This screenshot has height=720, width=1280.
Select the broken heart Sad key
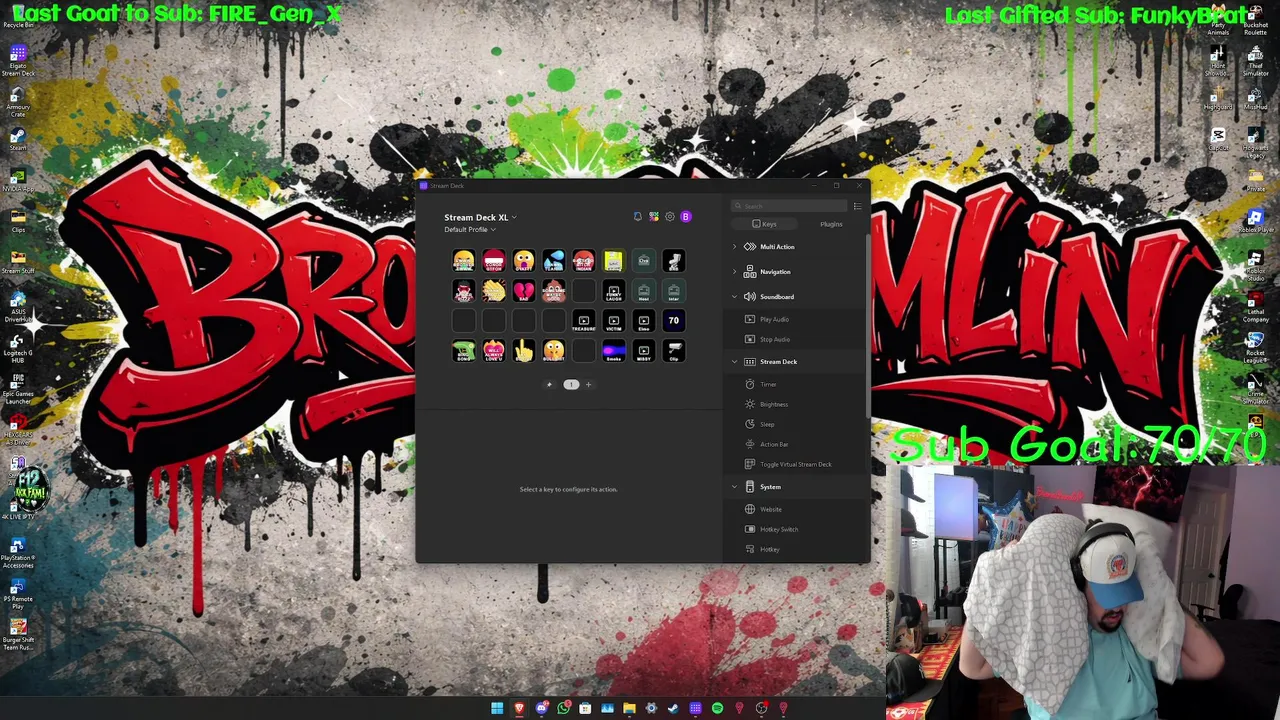pyautogui.click(x=524, y=291)
